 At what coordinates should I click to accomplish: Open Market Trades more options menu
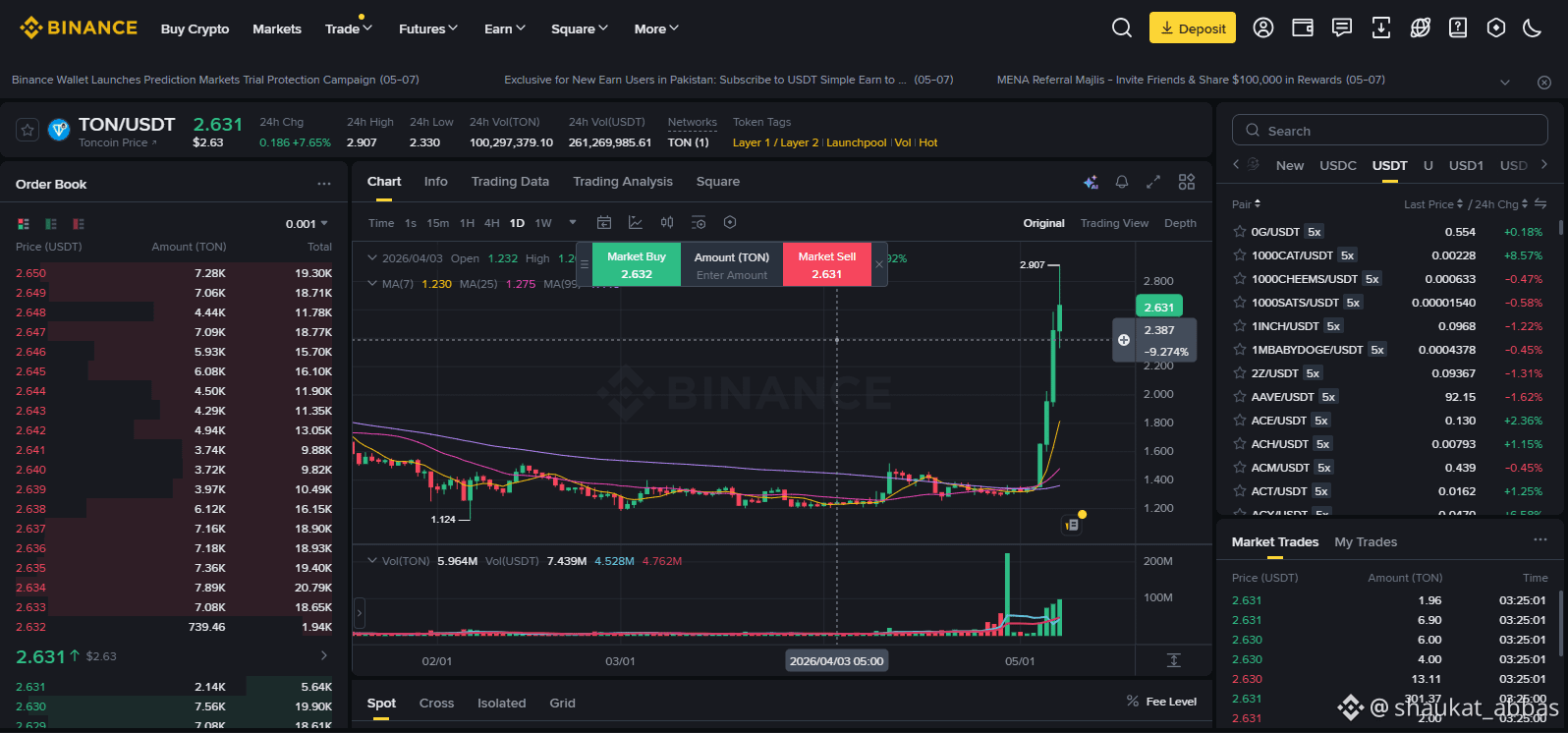pyautogui.click(x=1540, y=540)
